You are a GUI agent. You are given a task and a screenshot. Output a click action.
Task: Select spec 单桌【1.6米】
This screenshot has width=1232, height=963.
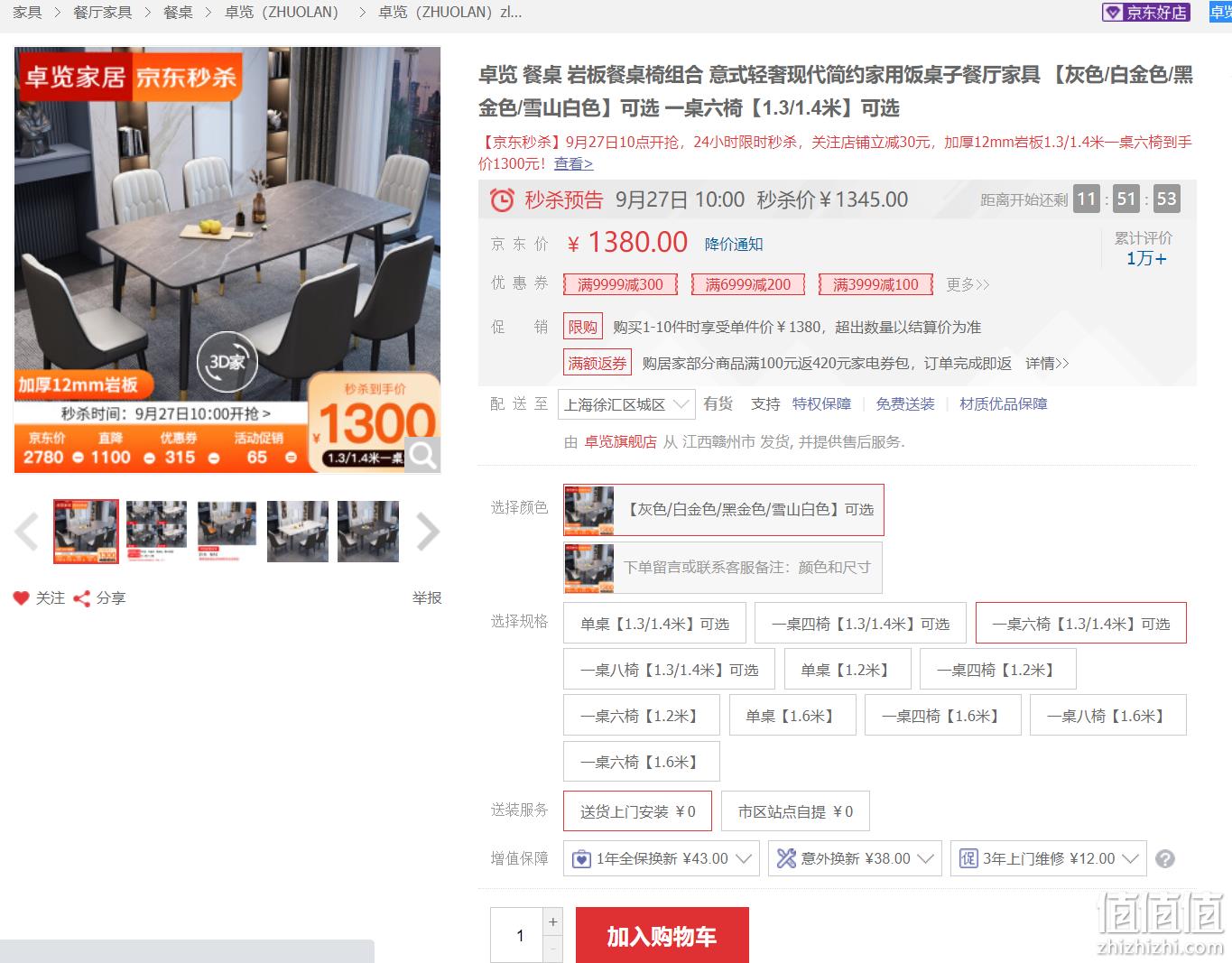coord(792,716)
